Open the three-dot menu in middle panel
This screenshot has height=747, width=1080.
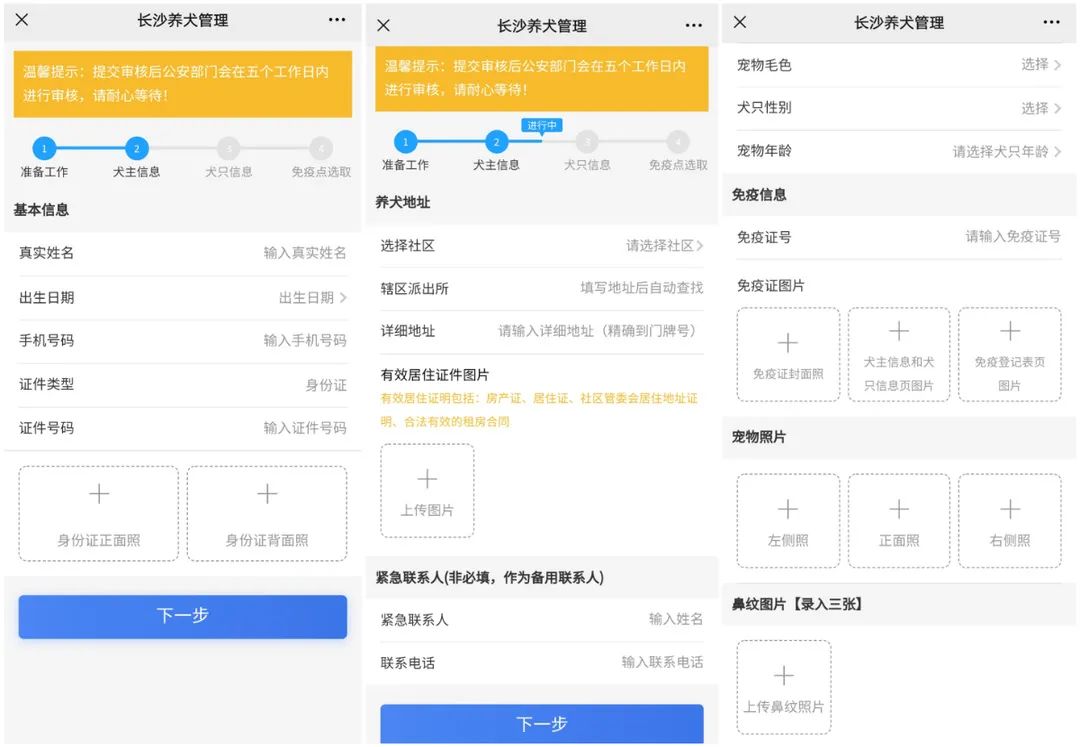coord(694,25)
